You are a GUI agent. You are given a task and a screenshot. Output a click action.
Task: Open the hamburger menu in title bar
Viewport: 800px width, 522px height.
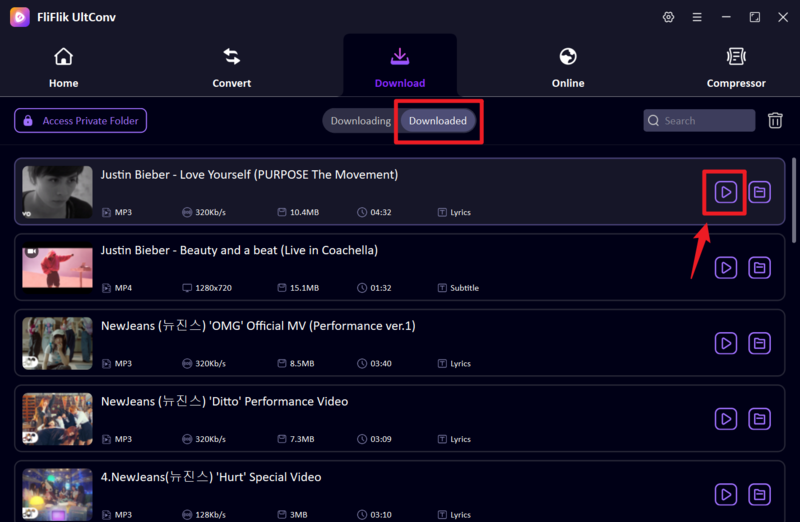coord(696,17)
